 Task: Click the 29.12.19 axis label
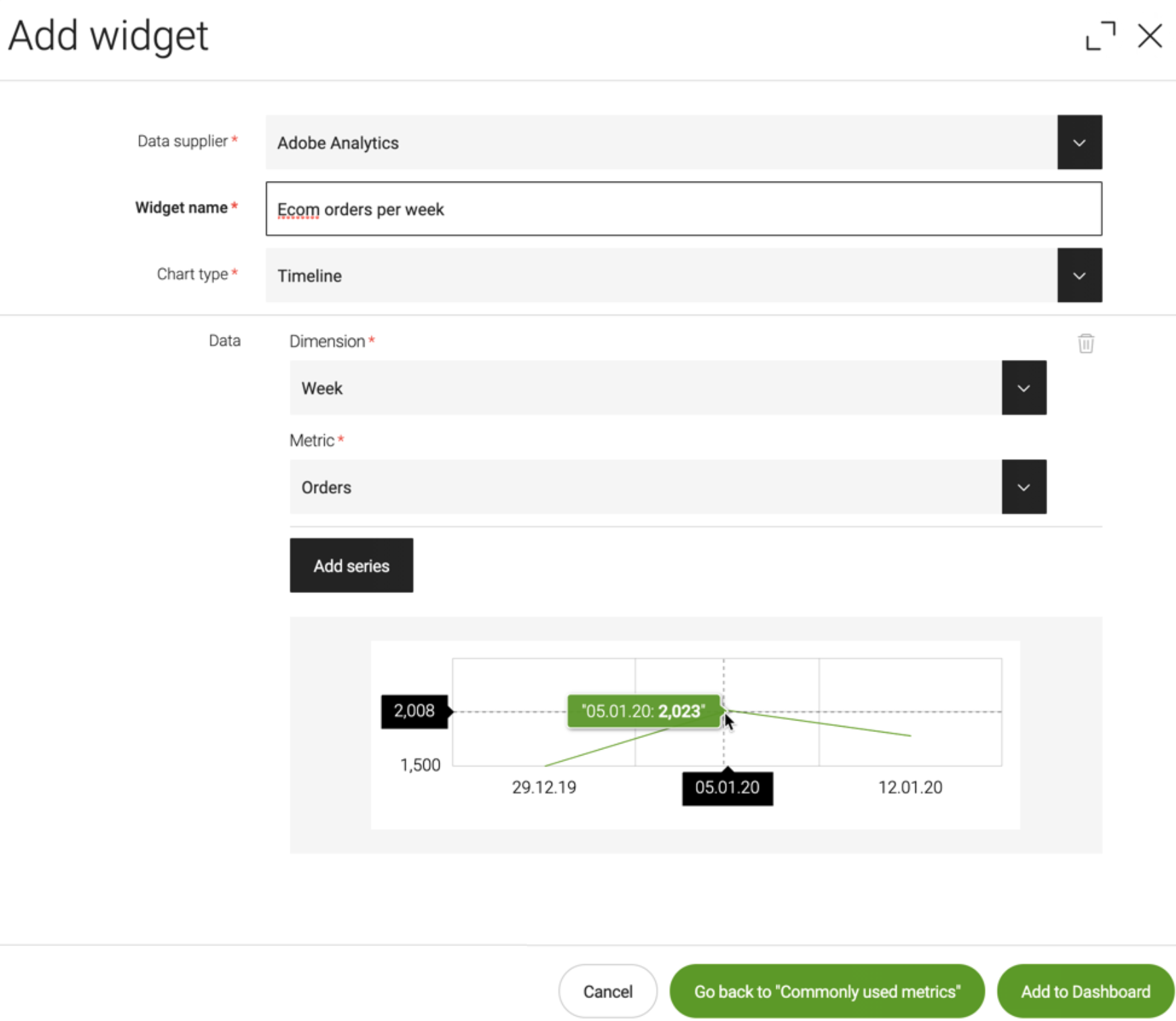544,787
